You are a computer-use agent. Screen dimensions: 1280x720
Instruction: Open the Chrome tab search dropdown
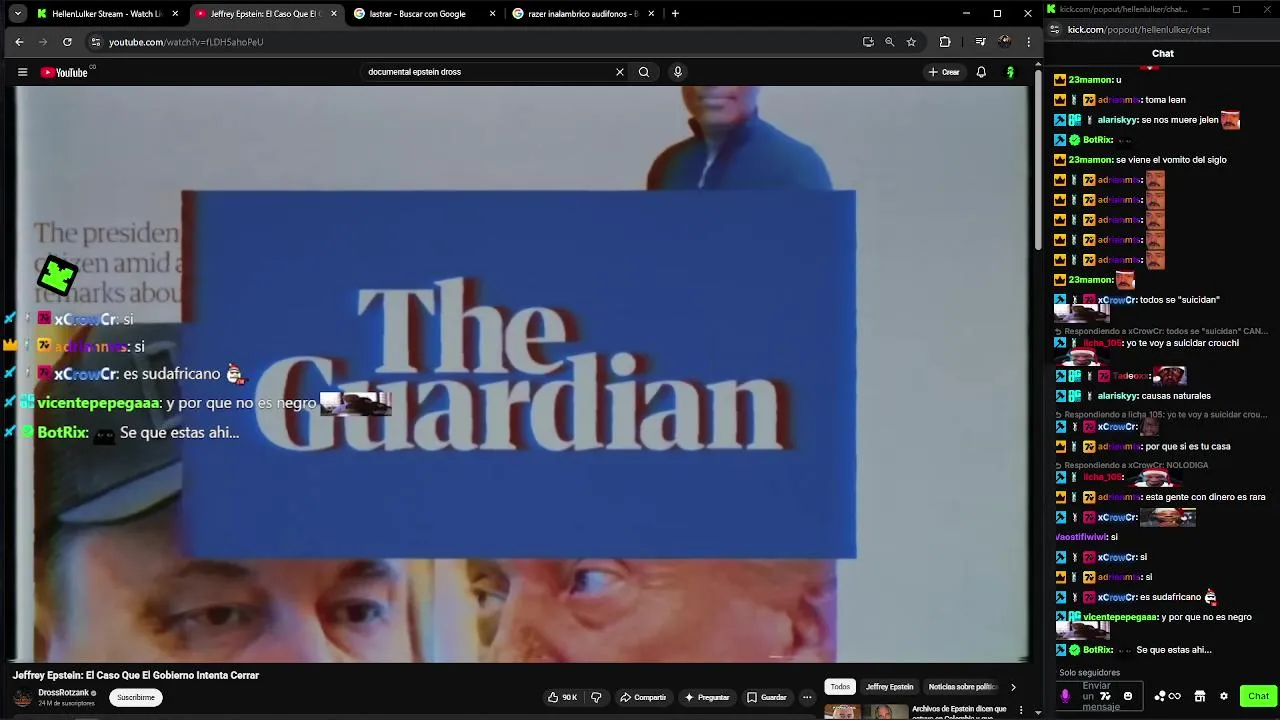coord(17,14)
